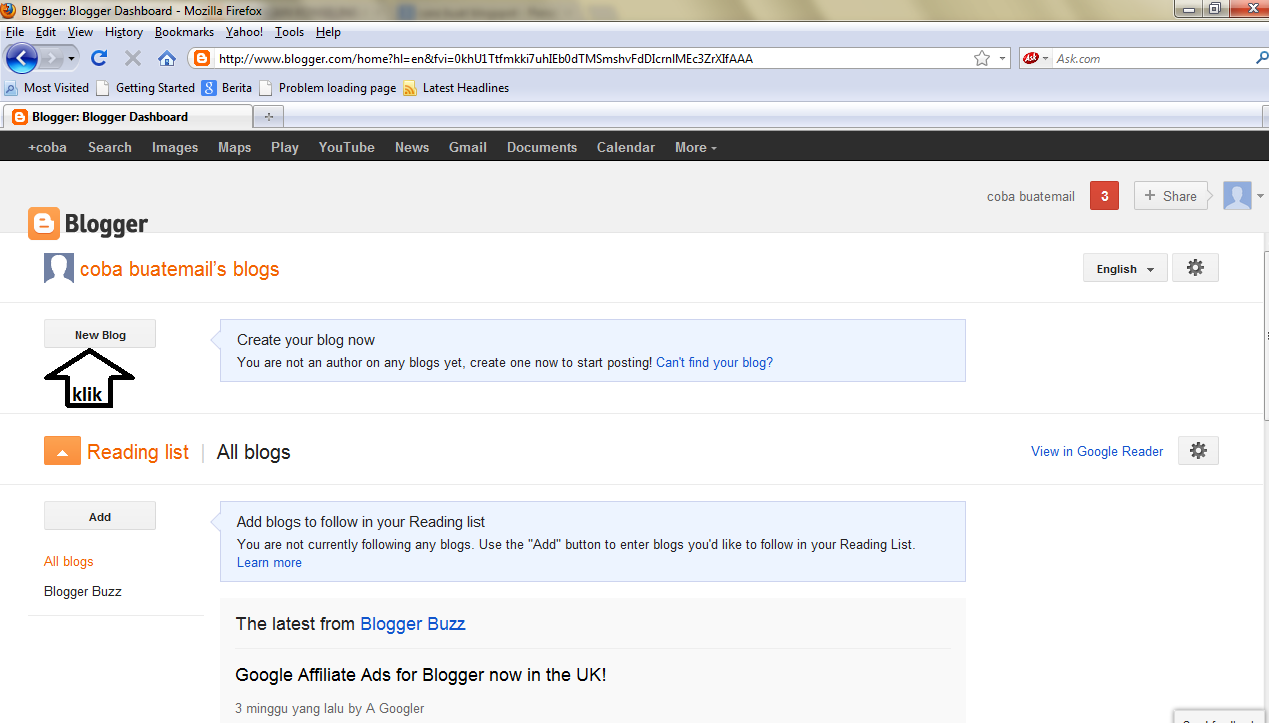Go forward with the browser Forward arrow
This screenshot has height=723, width=1269.
(x=52, y=58)
